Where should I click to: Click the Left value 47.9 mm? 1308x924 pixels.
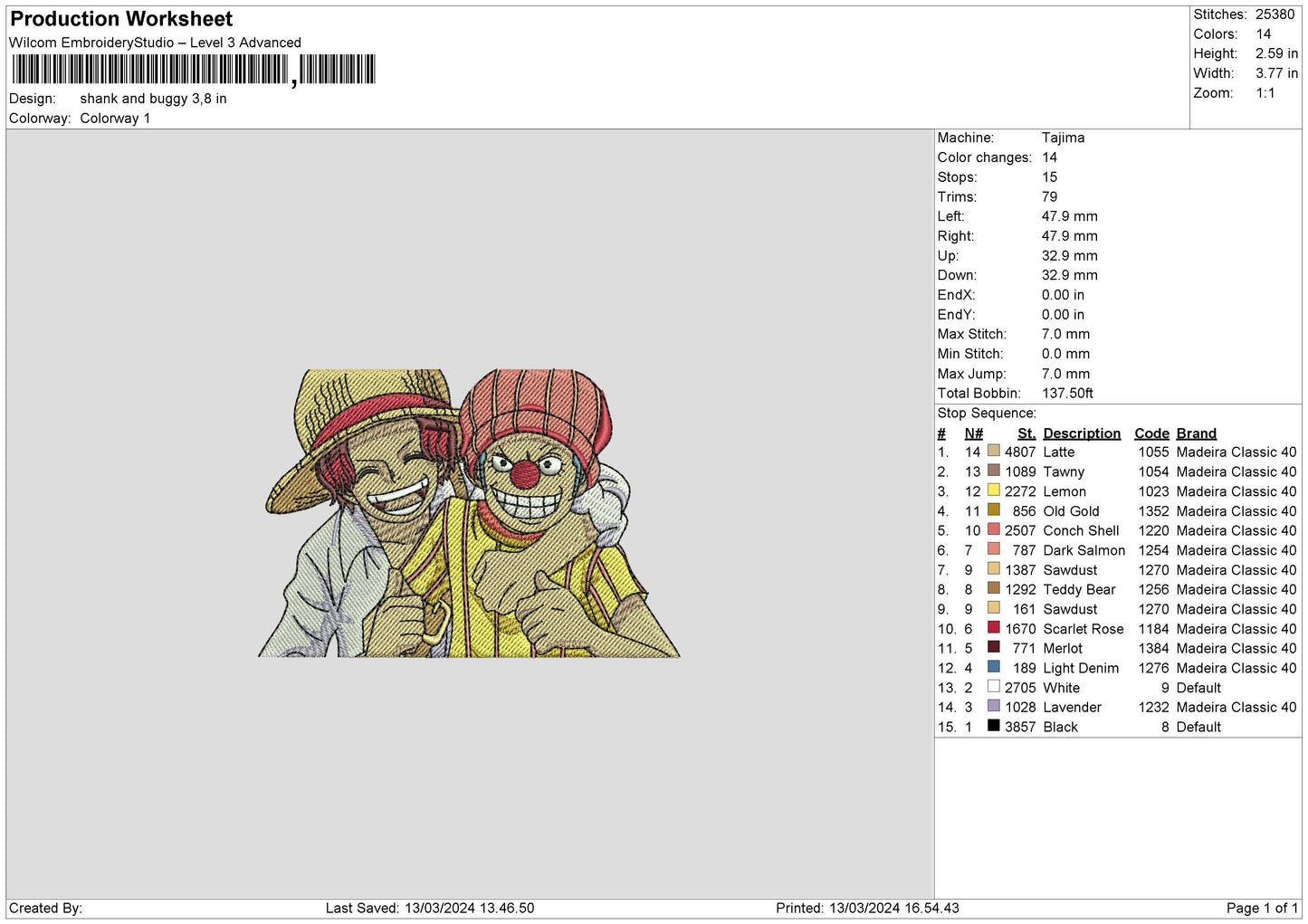(x=1069, y=216)
